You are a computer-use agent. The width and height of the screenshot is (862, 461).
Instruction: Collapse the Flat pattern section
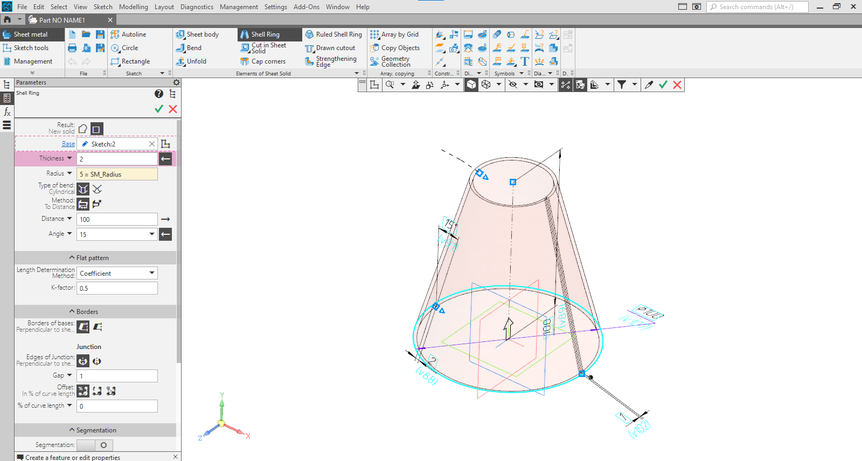tap(95, 258)
